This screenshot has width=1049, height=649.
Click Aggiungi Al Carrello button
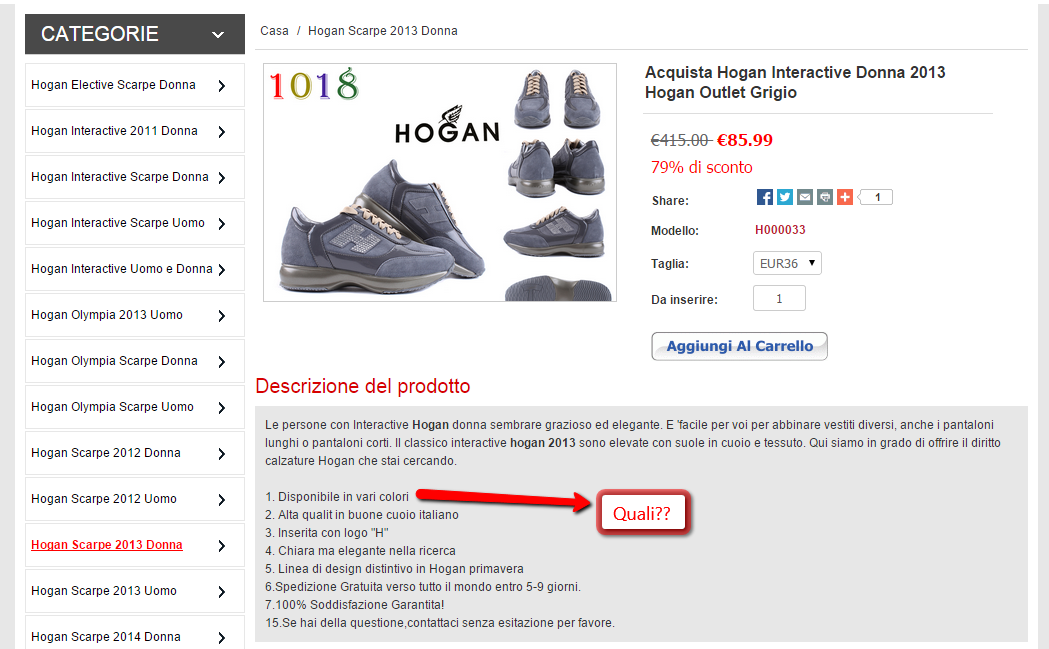click(739, 346)
